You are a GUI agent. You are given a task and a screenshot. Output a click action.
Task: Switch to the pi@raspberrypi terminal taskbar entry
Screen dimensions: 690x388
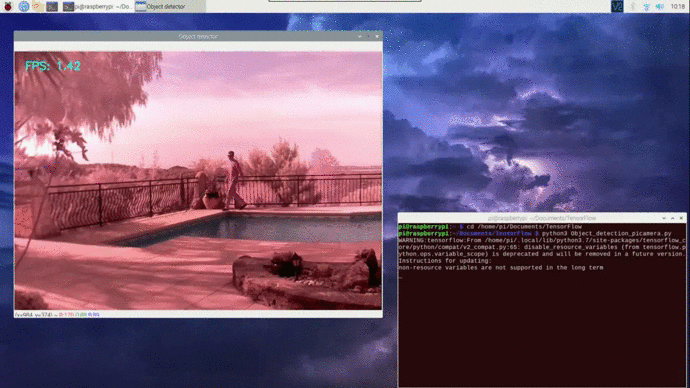point(97,6)
